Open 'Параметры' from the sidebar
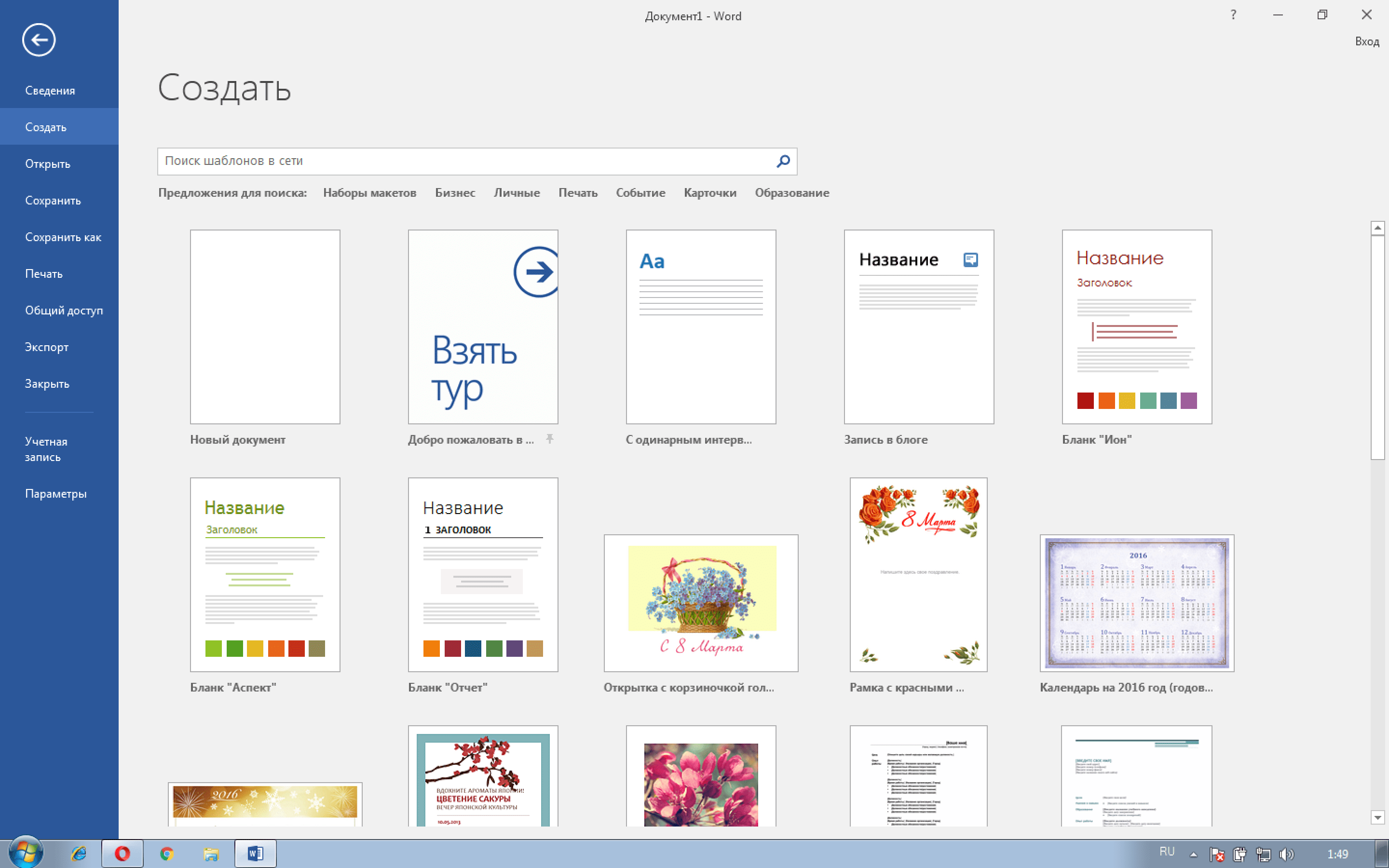 pyautogui.click(x=55, y=492)
